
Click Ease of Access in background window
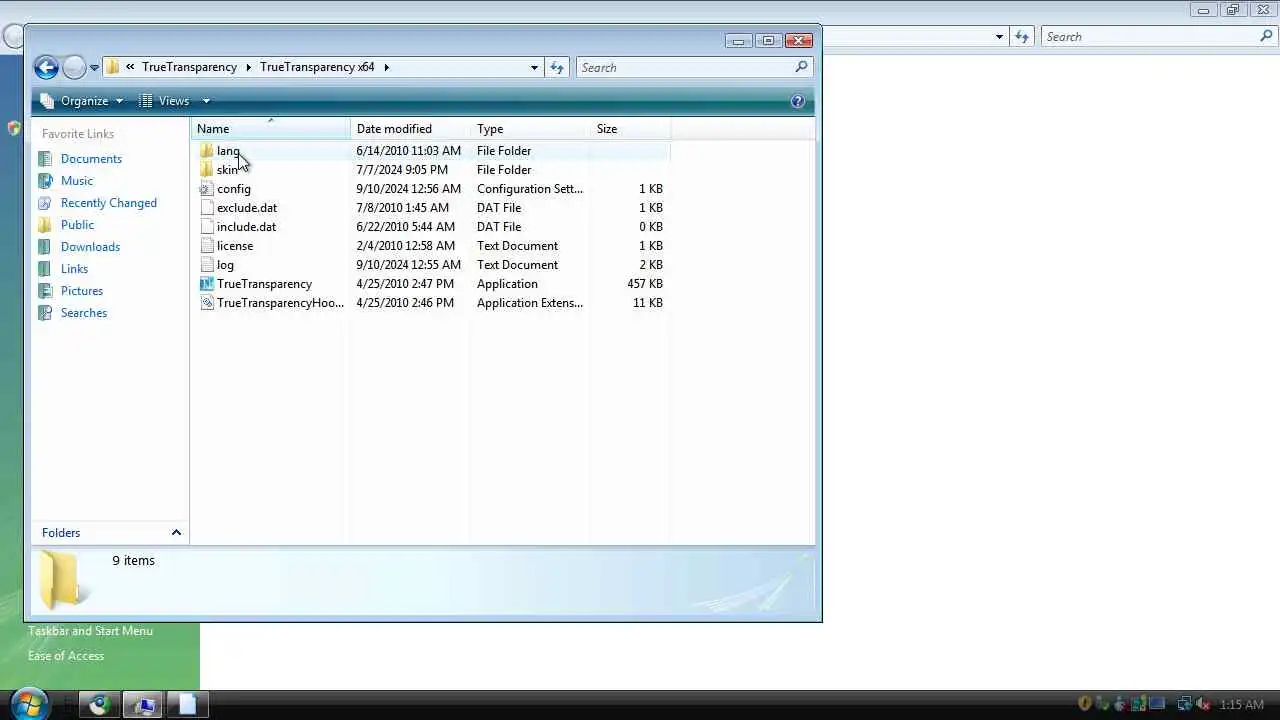pyautogui.click(x=66, y=656)
